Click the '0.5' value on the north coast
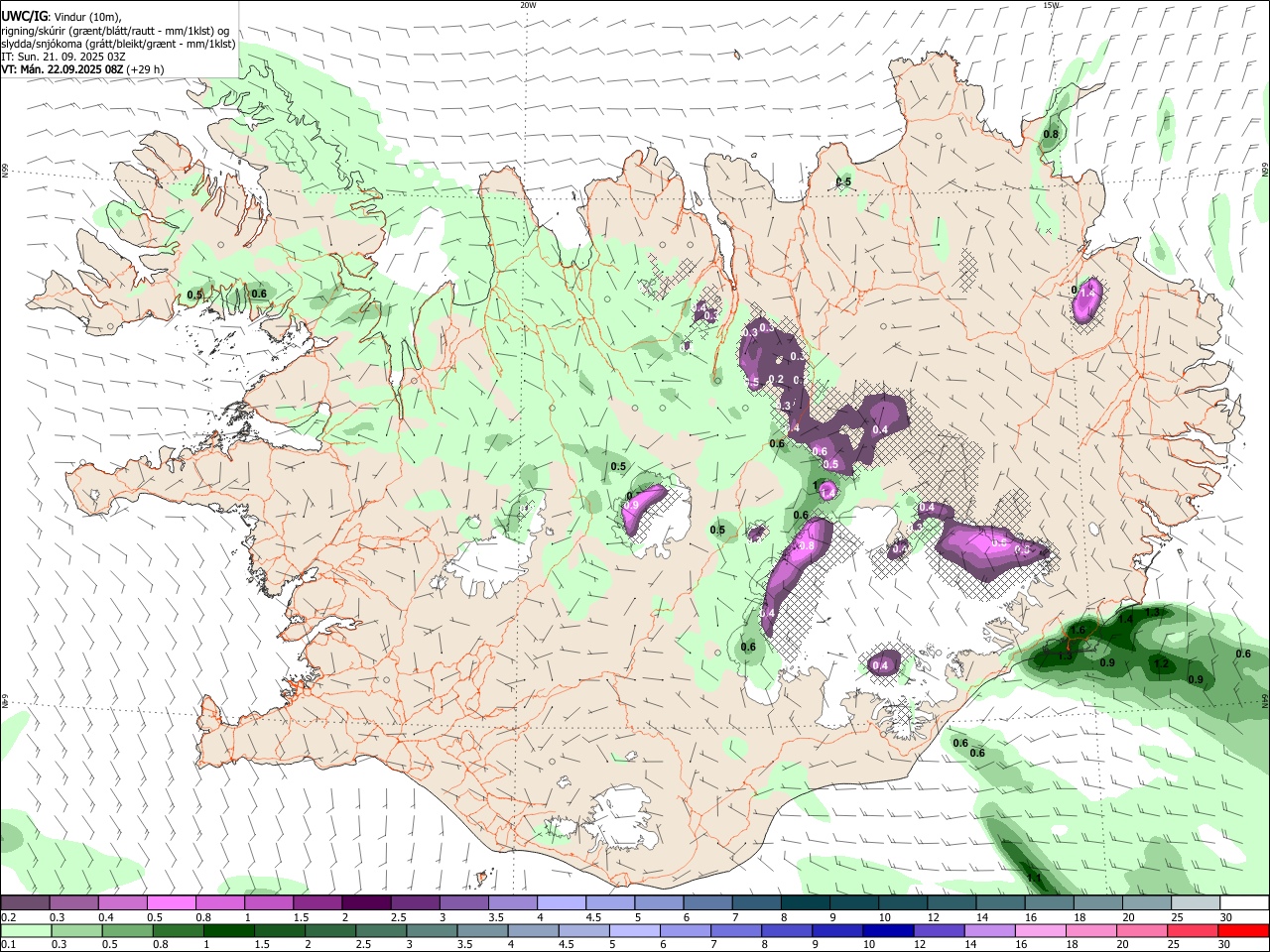This screenshot has height=952, width=1270. 843,181
